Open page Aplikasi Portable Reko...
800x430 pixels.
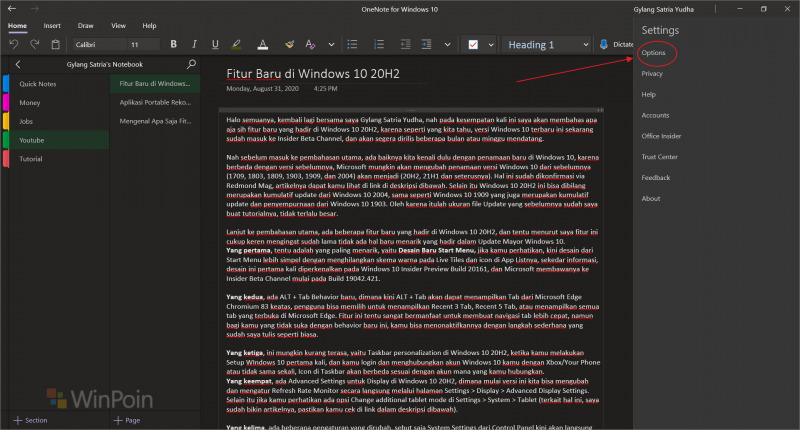pos(155,102)
